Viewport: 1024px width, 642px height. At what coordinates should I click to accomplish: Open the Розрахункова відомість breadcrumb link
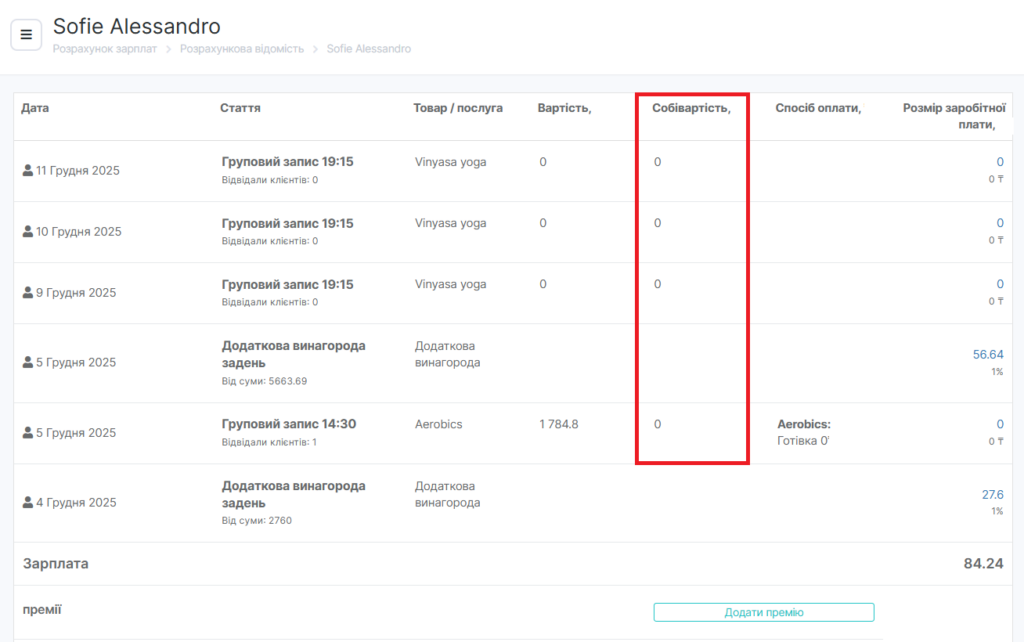coord(242,49)
